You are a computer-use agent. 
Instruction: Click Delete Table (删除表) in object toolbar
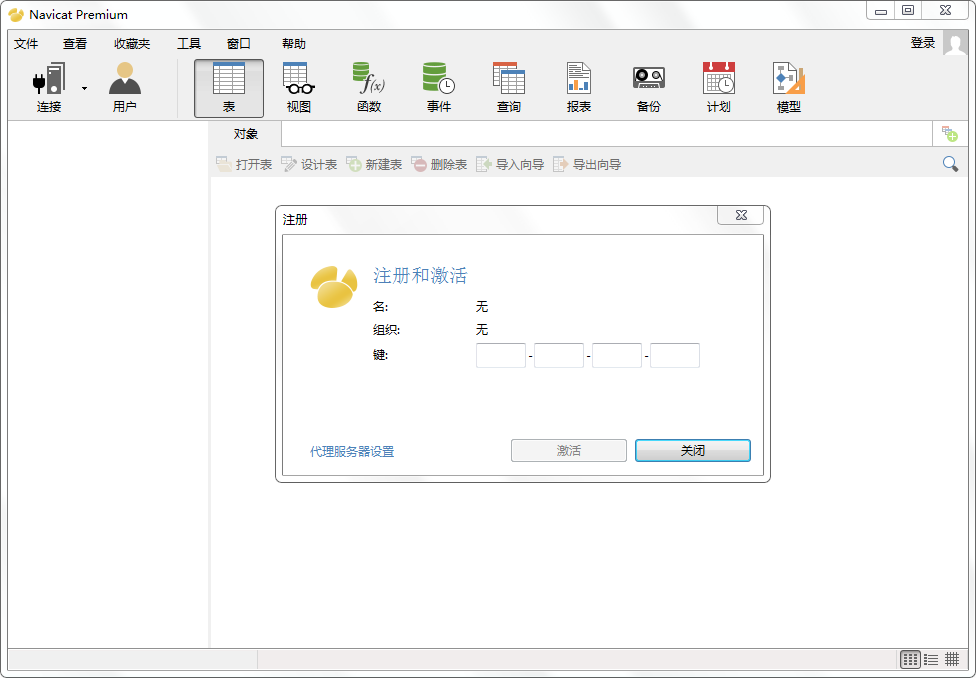pos(439,164)
